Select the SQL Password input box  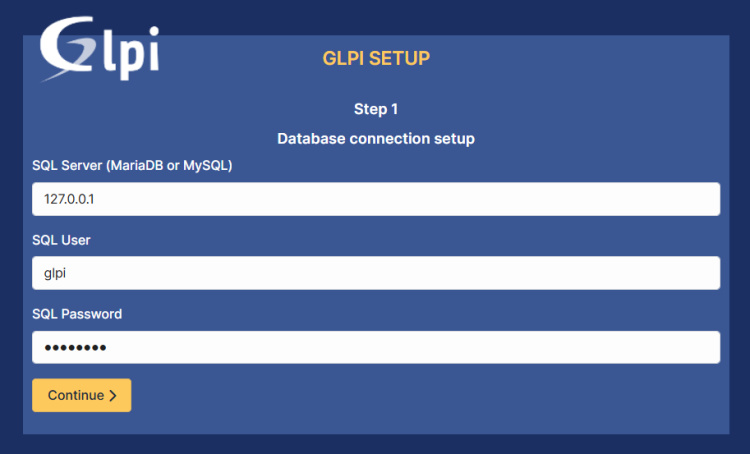(376, 347)
